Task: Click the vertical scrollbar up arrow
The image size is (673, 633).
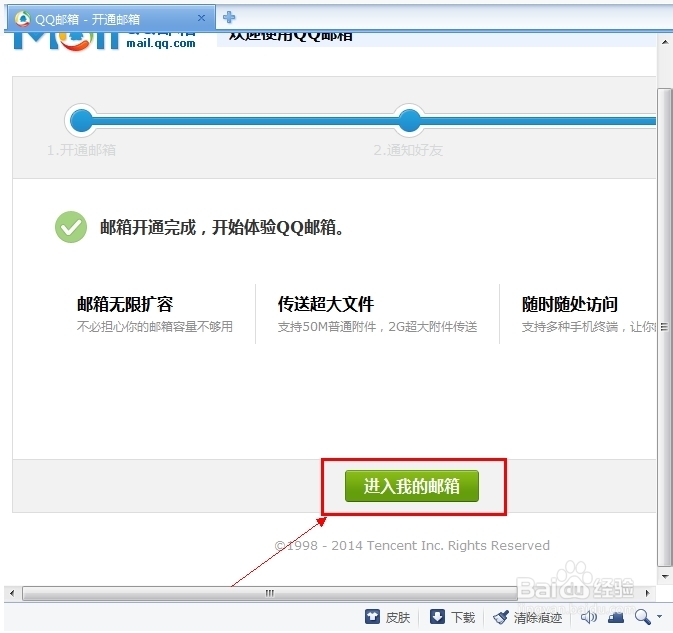Action: click(664, 42)
